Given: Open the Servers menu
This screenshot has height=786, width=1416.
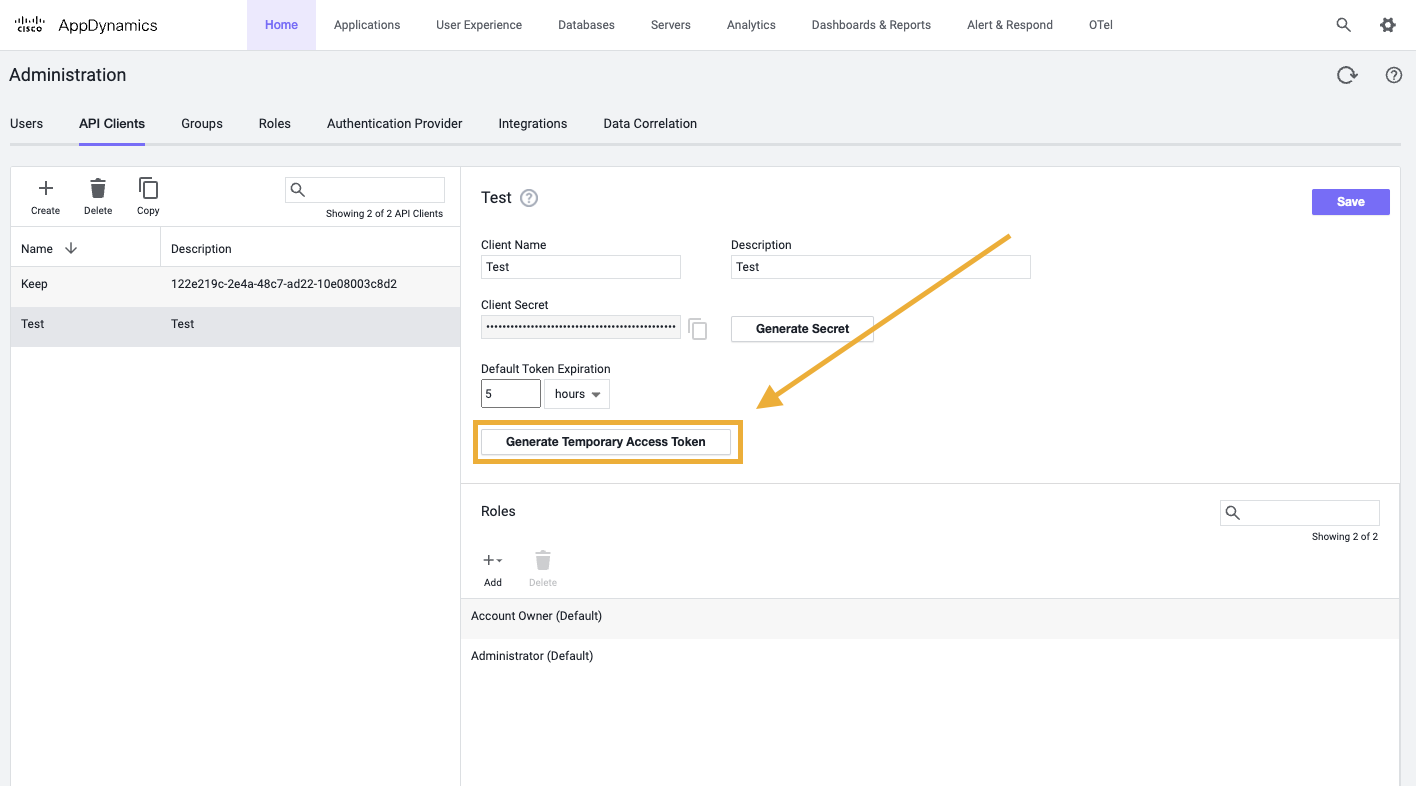Looking at the screenshot, I should coord(670,25).
